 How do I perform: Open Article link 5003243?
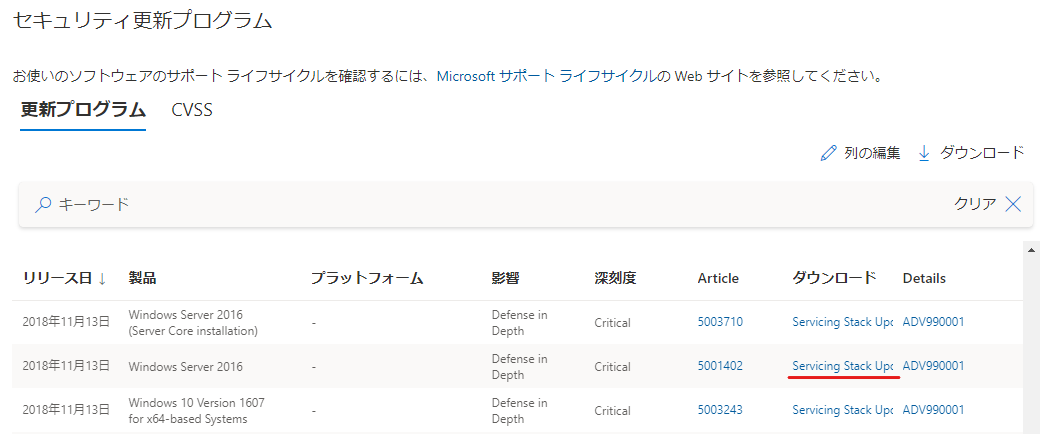[720, 410]
